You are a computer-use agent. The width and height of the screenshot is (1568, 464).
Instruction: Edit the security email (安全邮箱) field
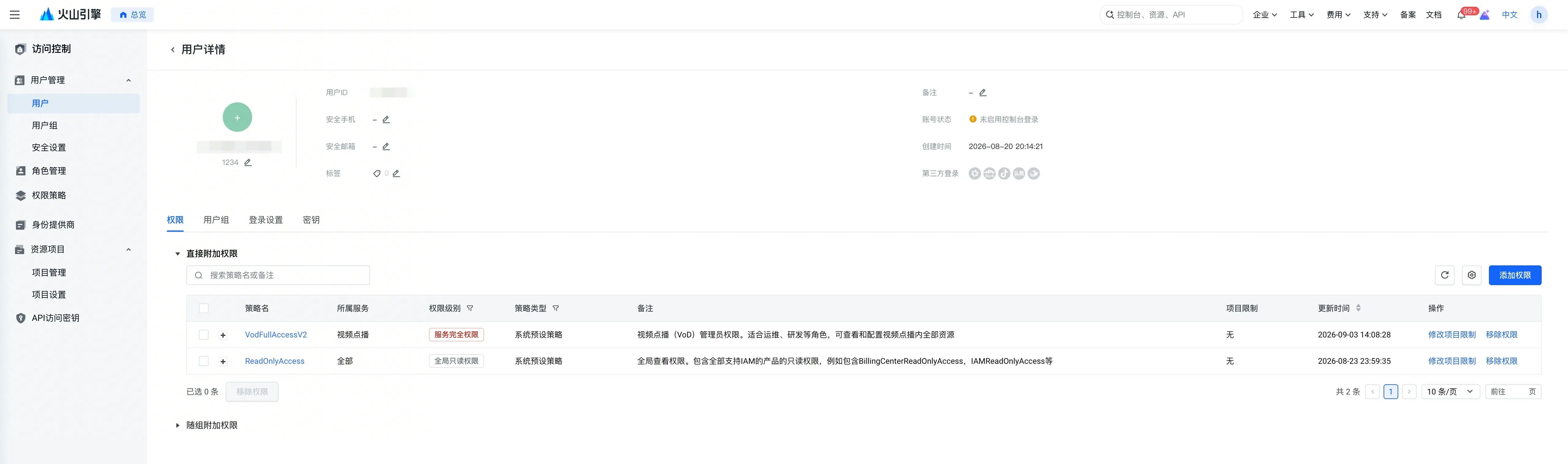pyautogui.click(x=386, y=147)
